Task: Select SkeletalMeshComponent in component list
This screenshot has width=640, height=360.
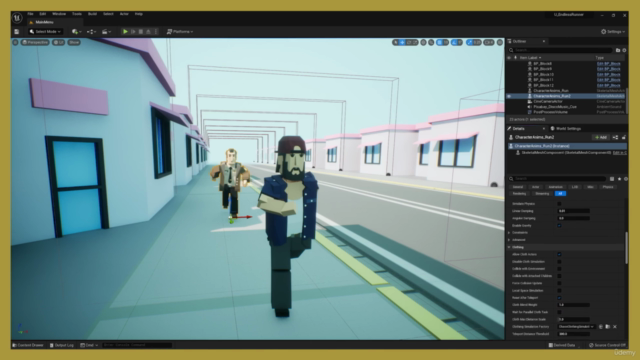Action: 567,153
